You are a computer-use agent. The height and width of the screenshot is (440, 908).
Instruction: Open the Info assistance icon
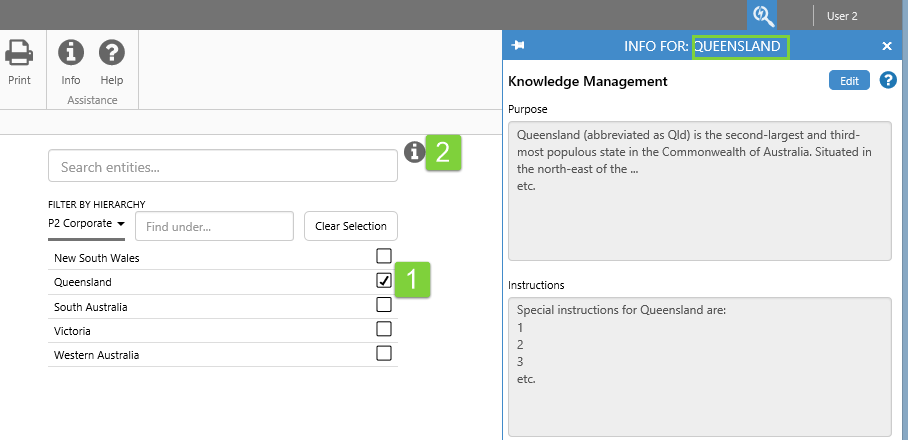71,53
